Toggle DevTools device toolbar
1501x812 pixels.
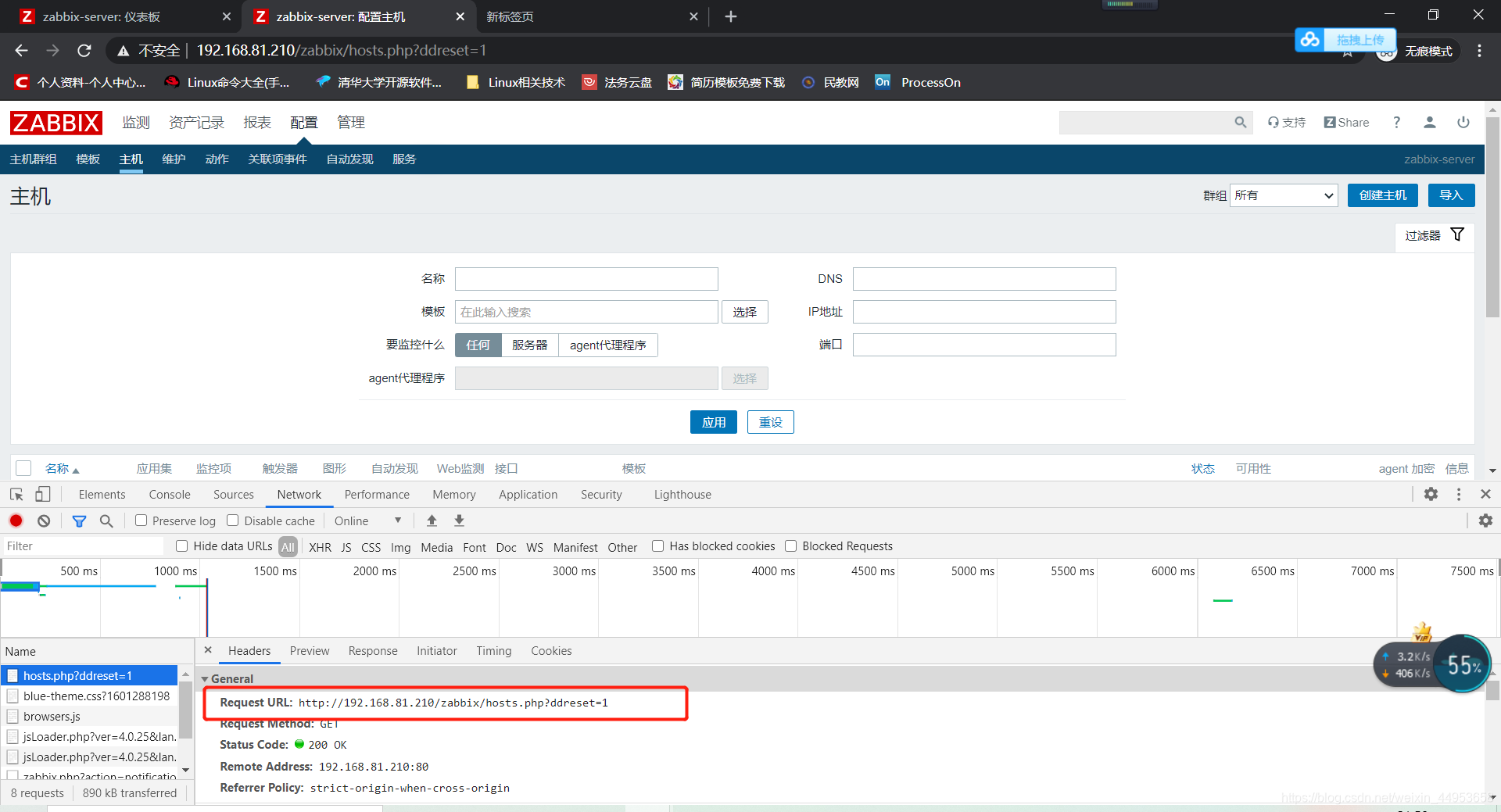43,495
